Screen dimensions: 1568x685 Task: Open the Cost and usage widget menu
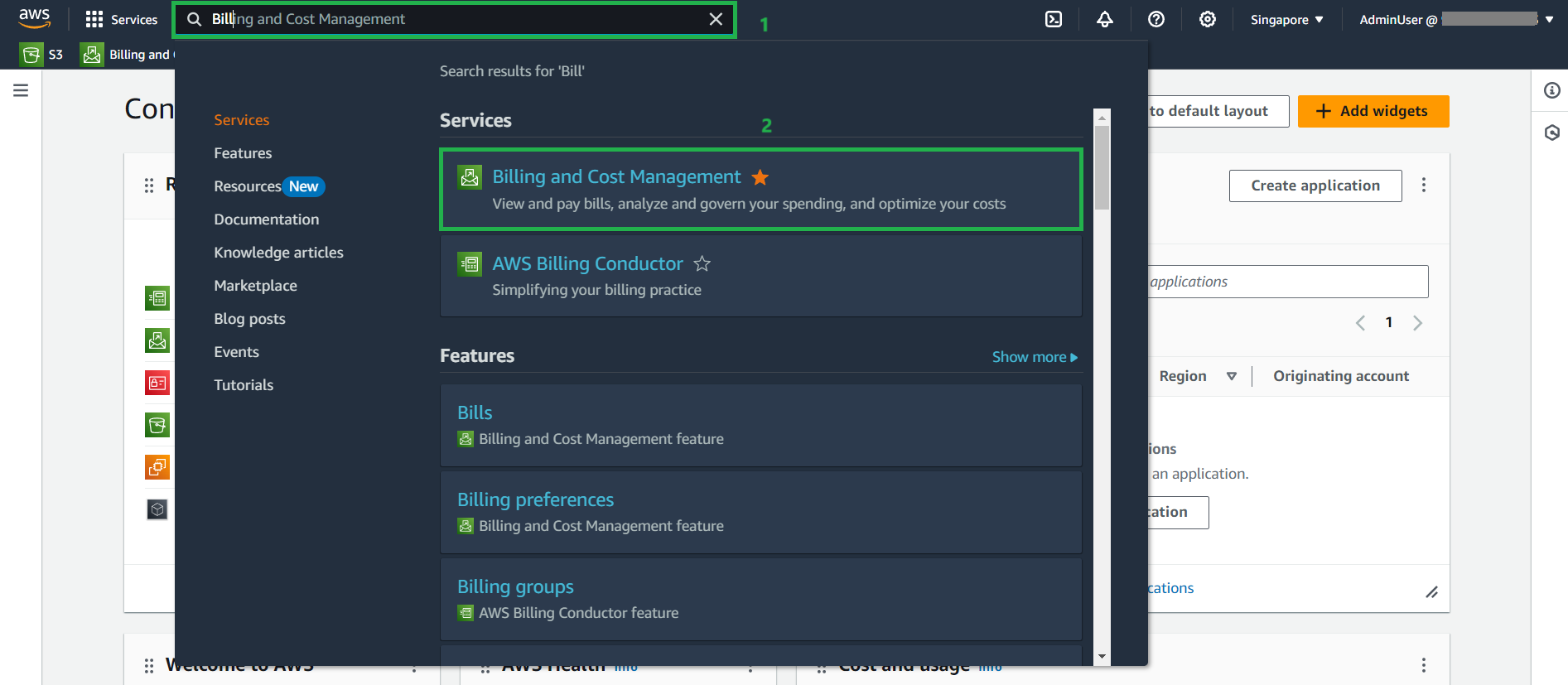pos(1424,665)
